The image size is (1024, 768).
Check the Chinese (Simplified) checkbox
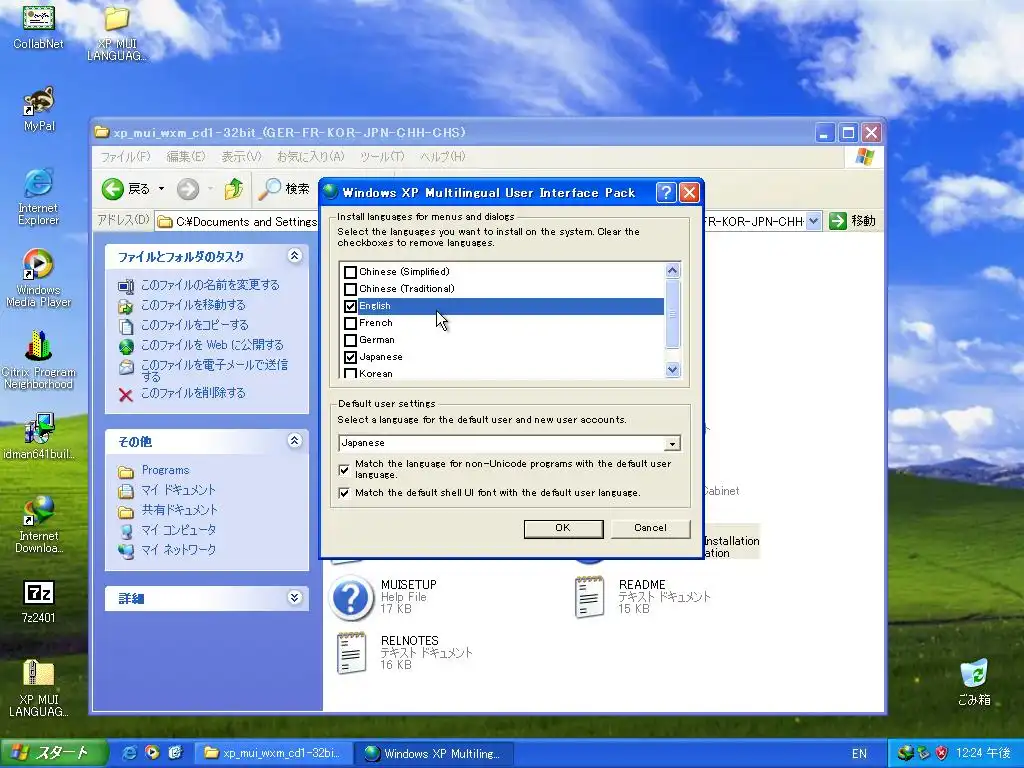350,272
